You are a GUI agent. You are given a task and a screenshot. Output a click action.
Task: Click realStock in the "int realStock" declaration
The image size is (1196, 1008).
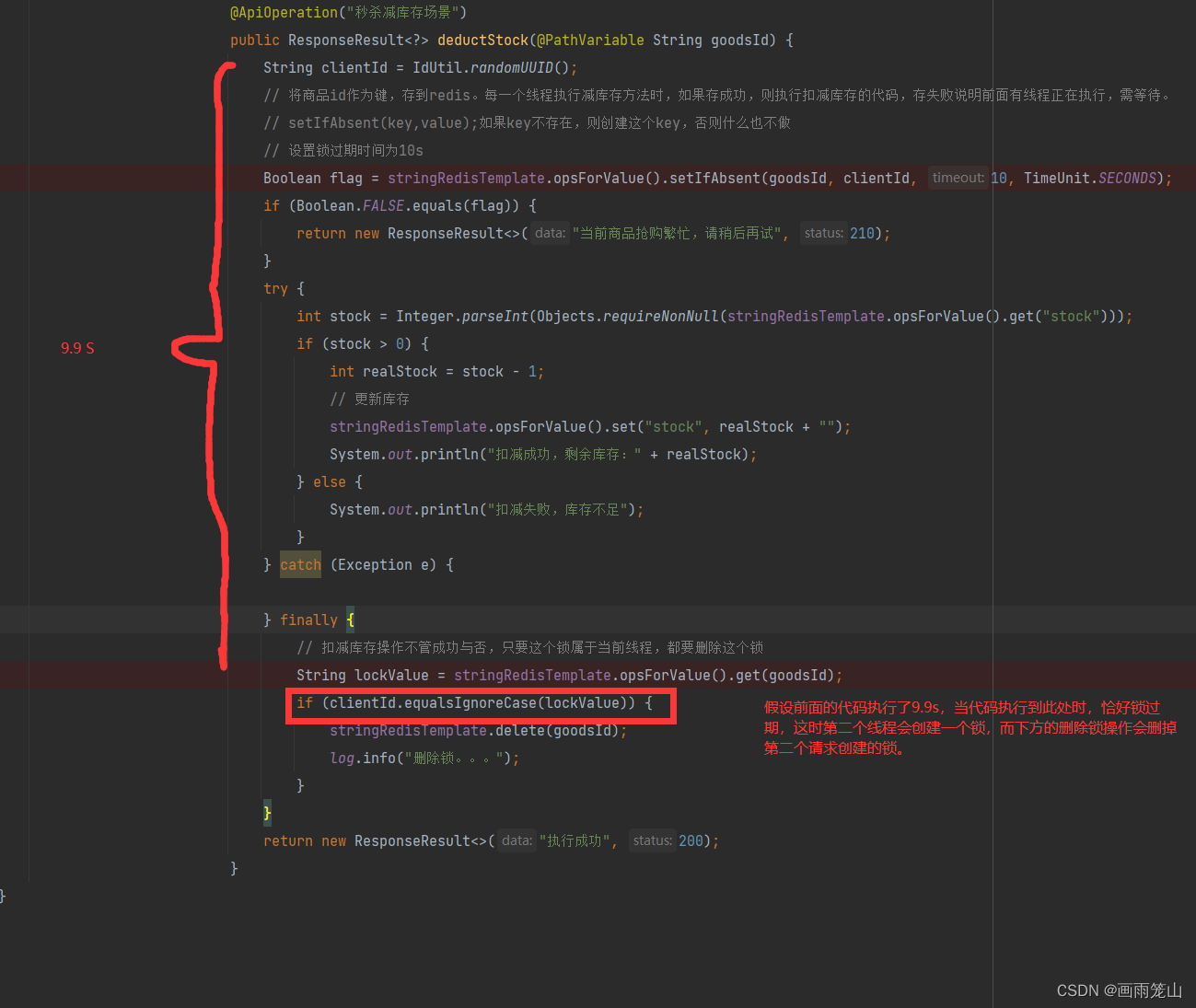[400, 371]
